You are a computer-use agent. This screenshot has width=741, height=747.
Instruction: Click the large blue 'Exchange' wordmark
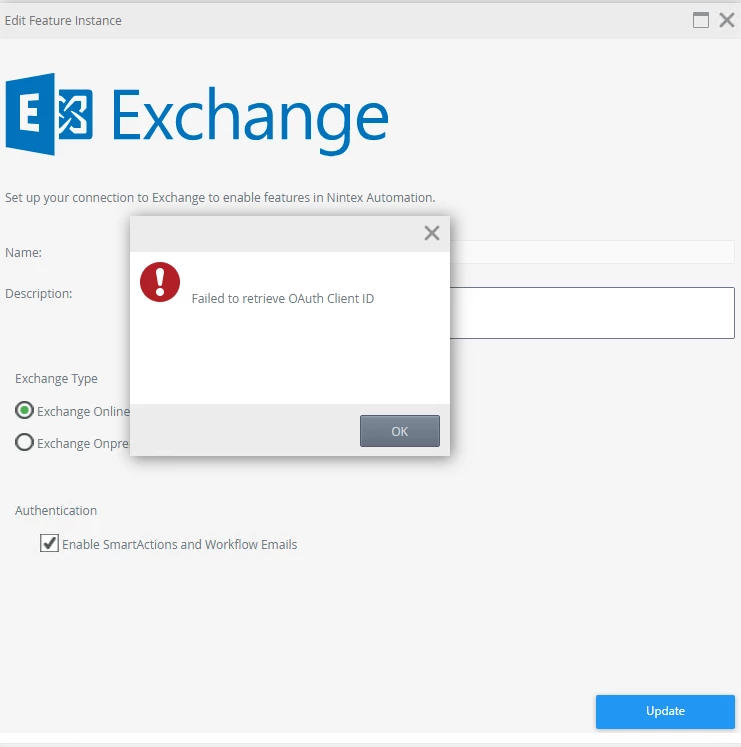[250, 120]
